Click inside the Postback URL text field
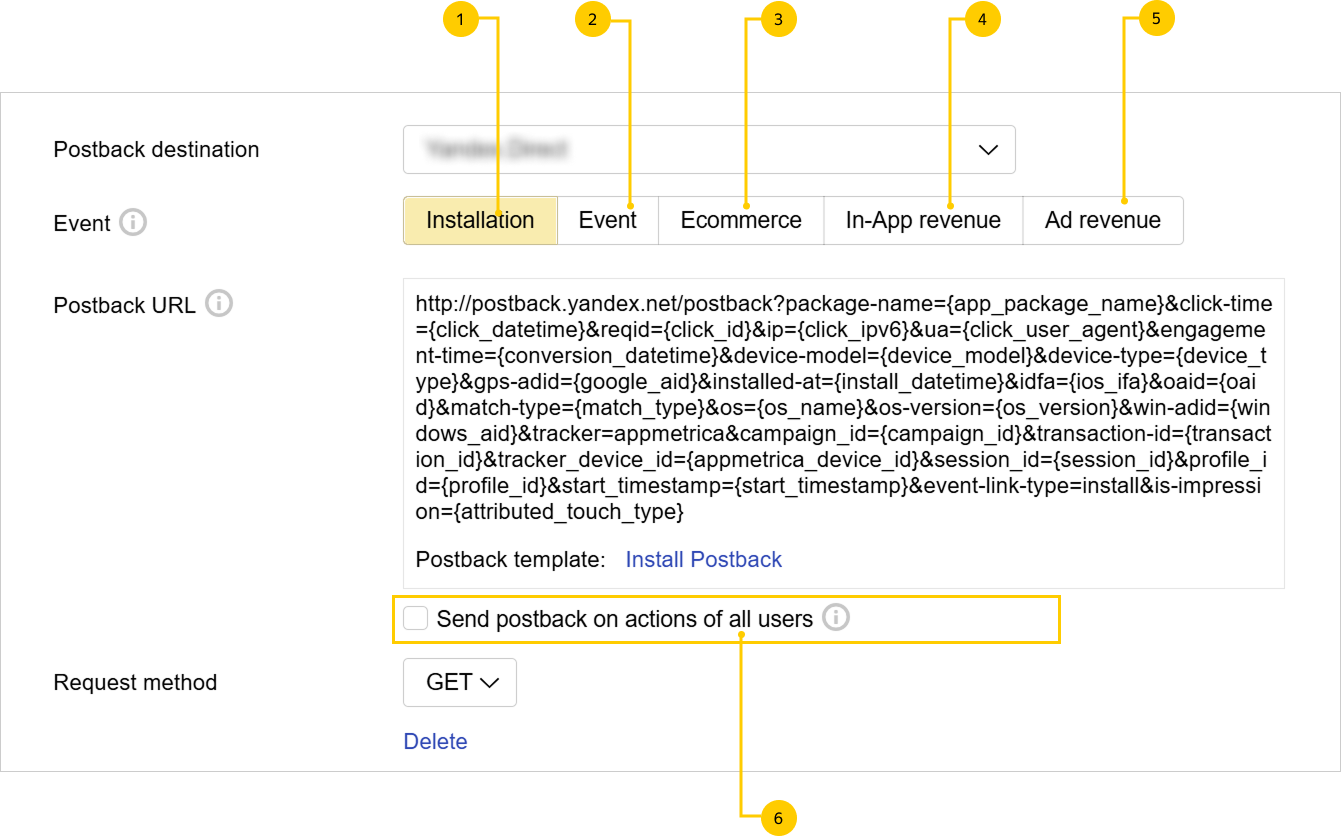This screenshot has height=836, width=1341. (843, 408)
